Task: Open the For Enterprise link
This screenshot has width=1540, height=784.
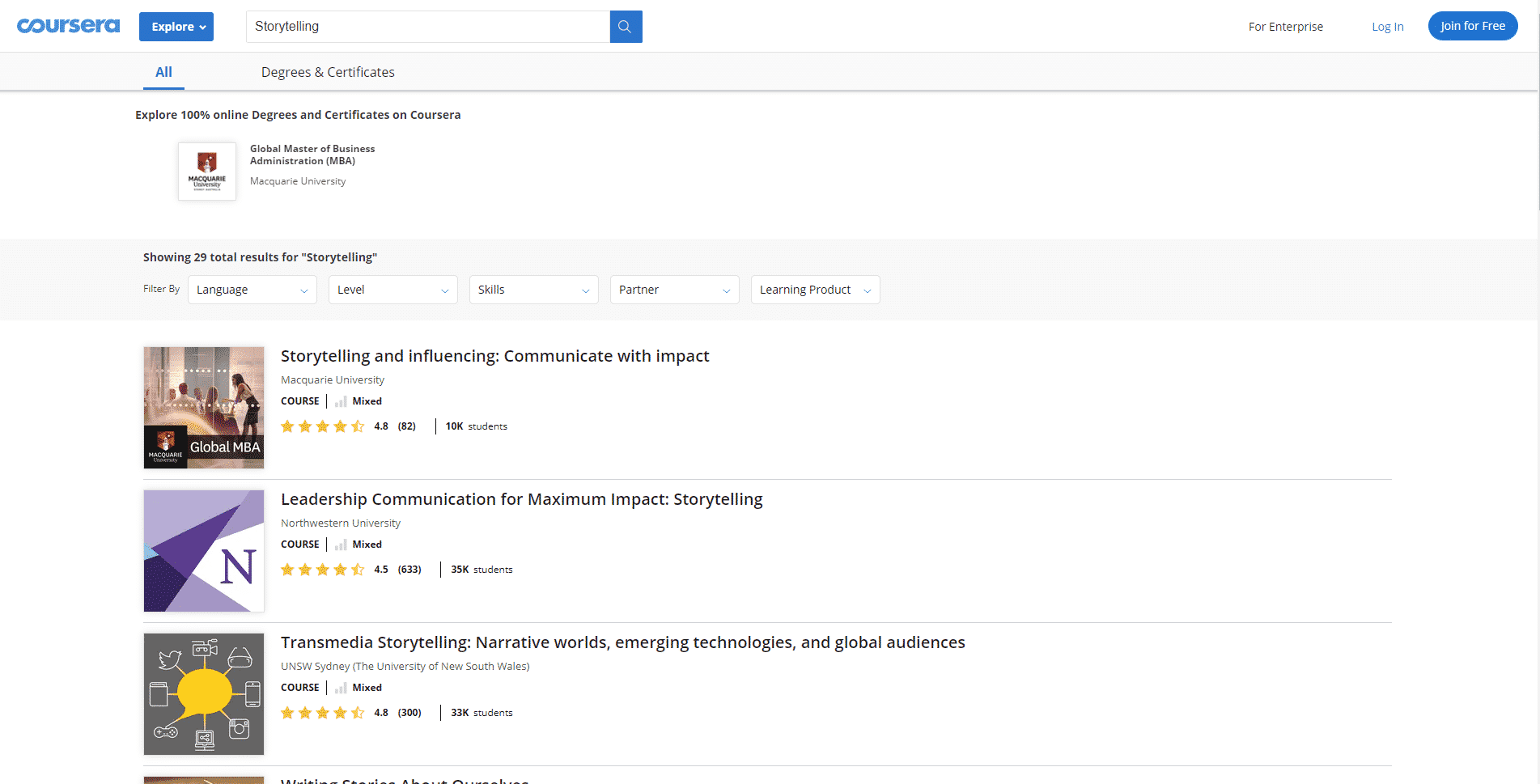Action: (x=1286, y=27)
